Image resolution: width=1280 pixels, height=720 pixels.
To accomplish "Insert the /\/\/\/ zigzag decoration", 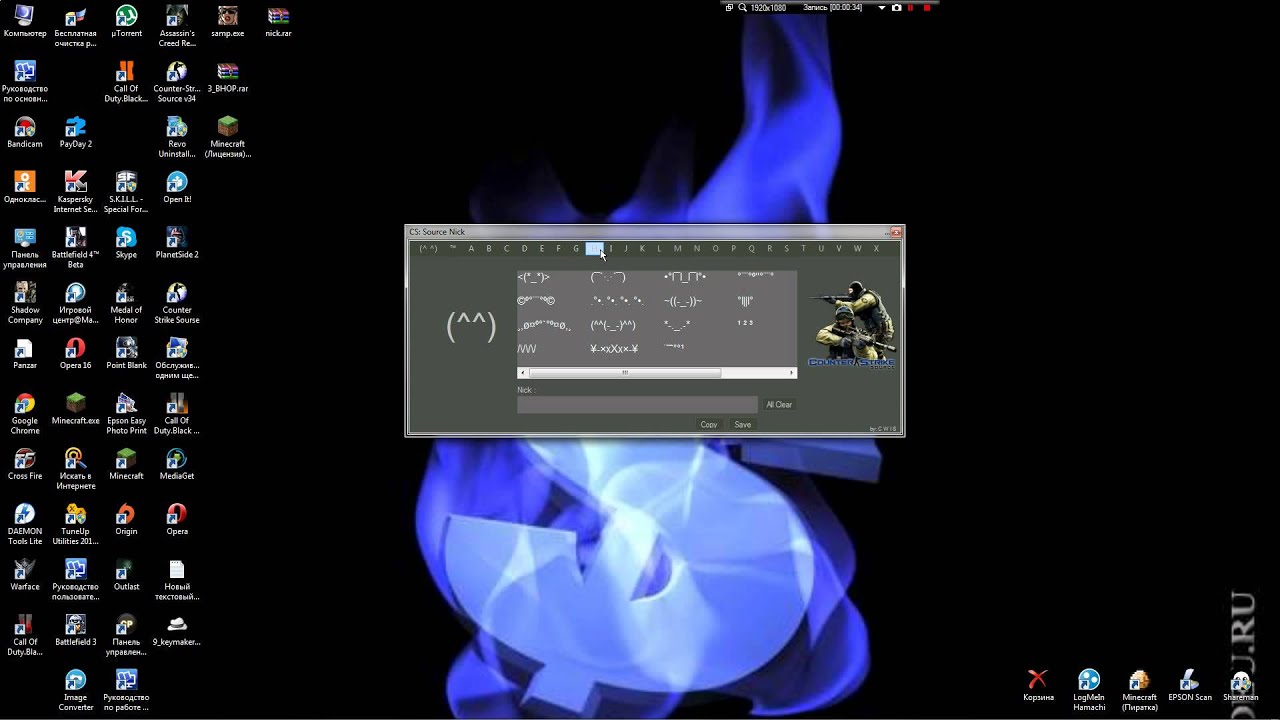I will tap(527, 349).
